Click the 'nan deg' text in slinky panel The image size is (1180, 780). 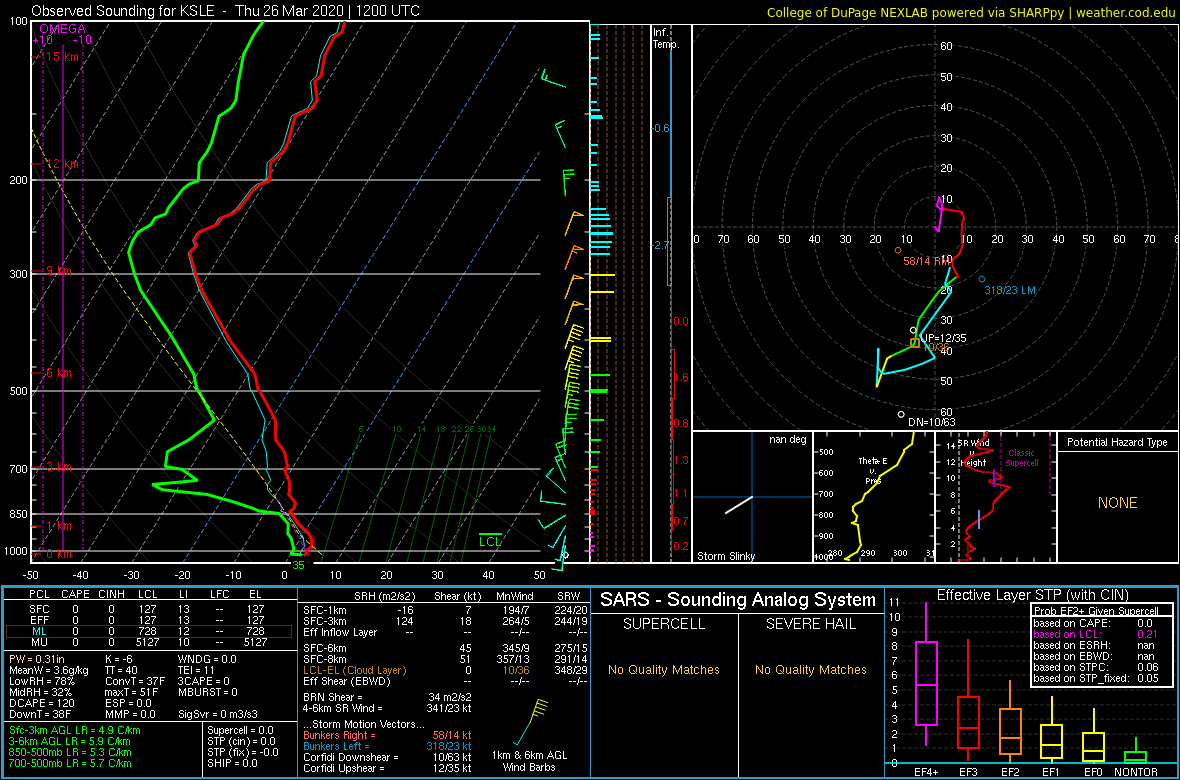[x=787, y=440]
